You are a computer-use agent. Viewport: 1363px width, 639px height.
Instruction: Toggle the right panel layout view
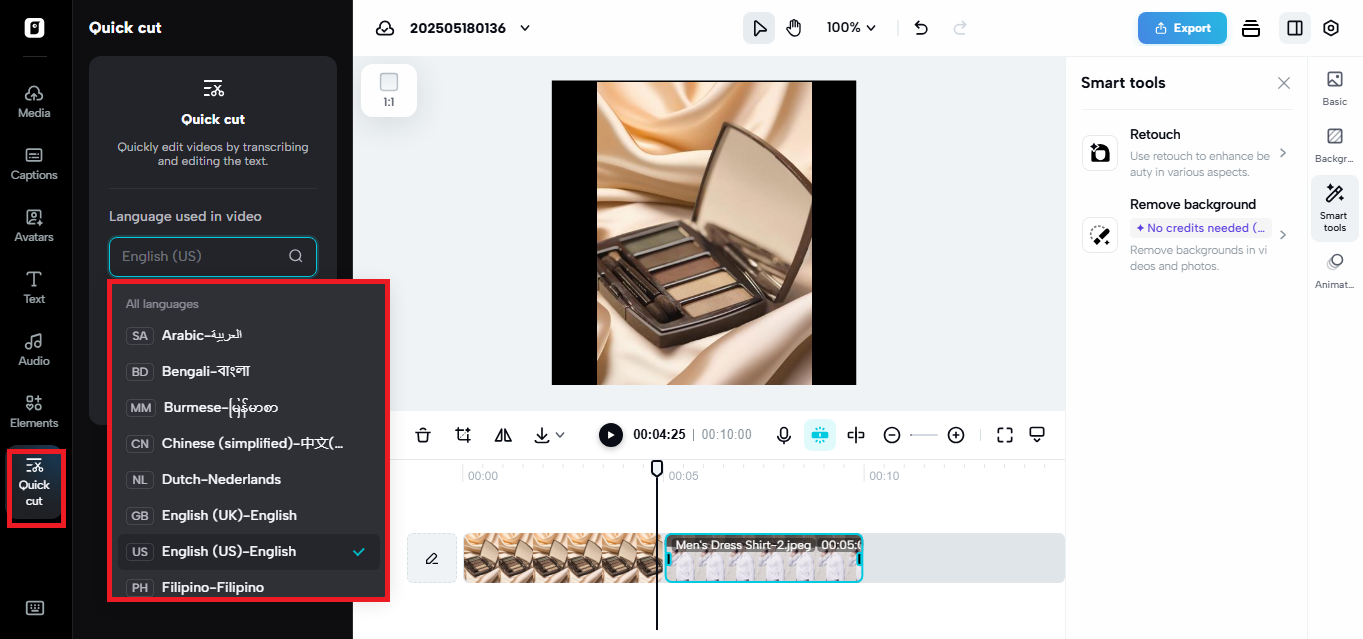tap(1294, 28)
